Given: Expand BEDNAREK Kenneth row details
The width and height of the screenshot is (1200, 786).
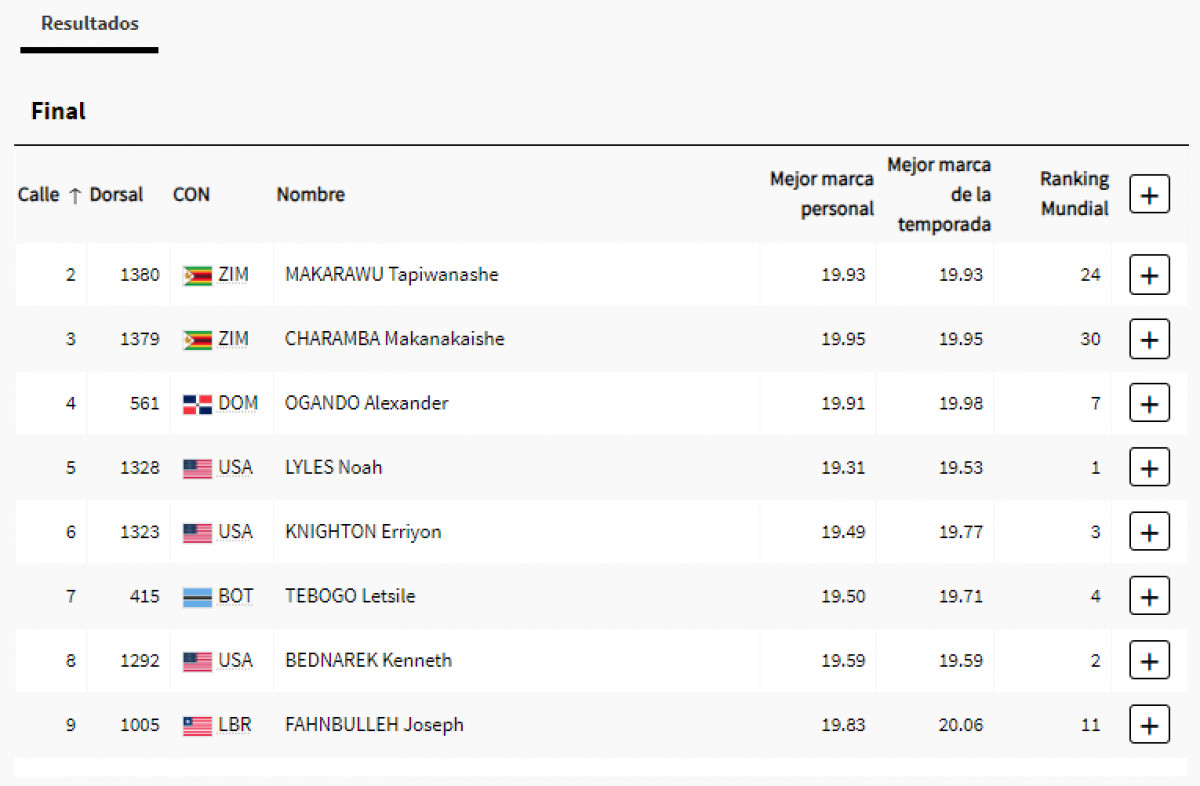Looking at the screenshot, I should click(x=1149, y=661).
